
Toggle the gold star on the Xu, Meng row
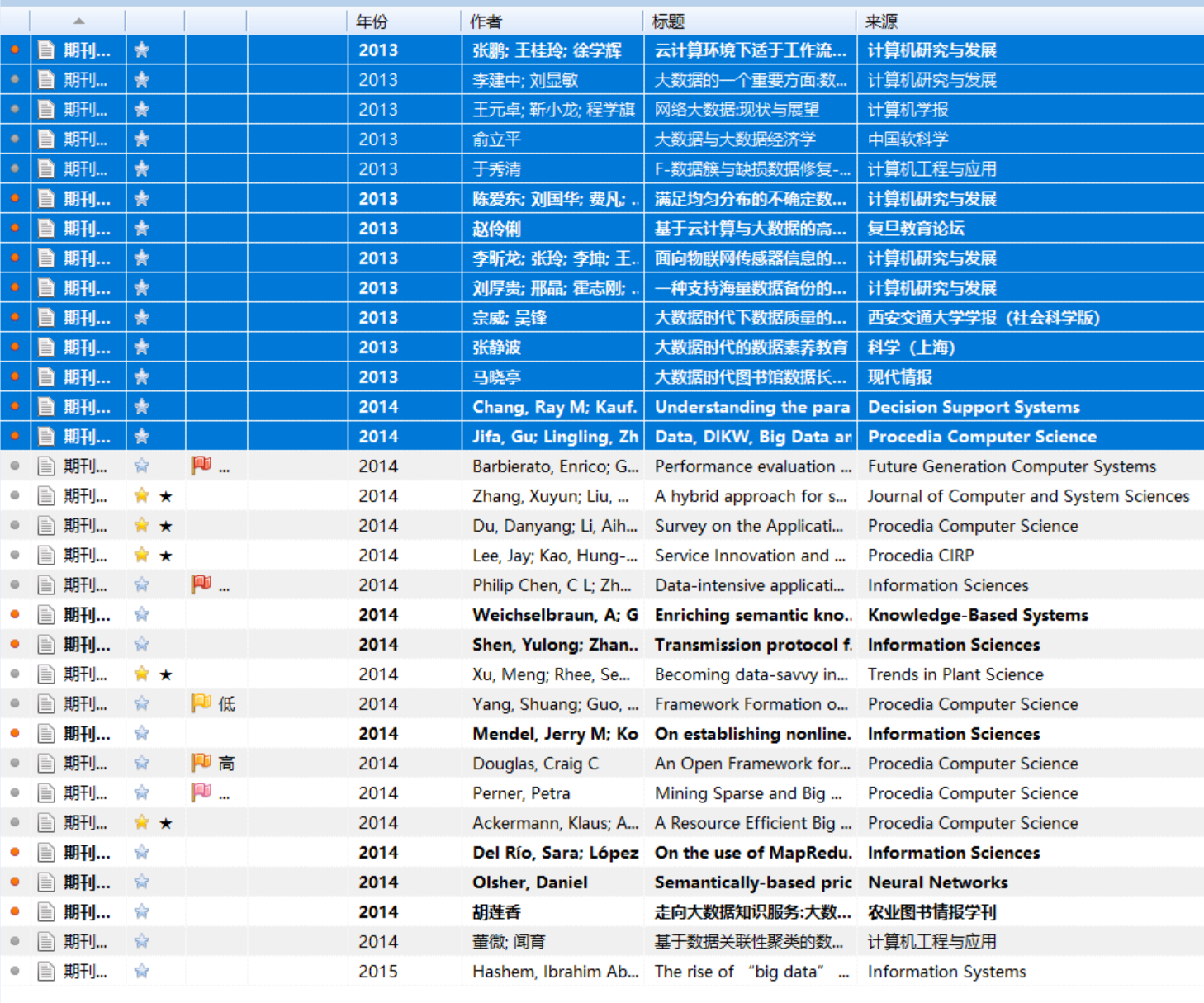(x=142, y=674)
